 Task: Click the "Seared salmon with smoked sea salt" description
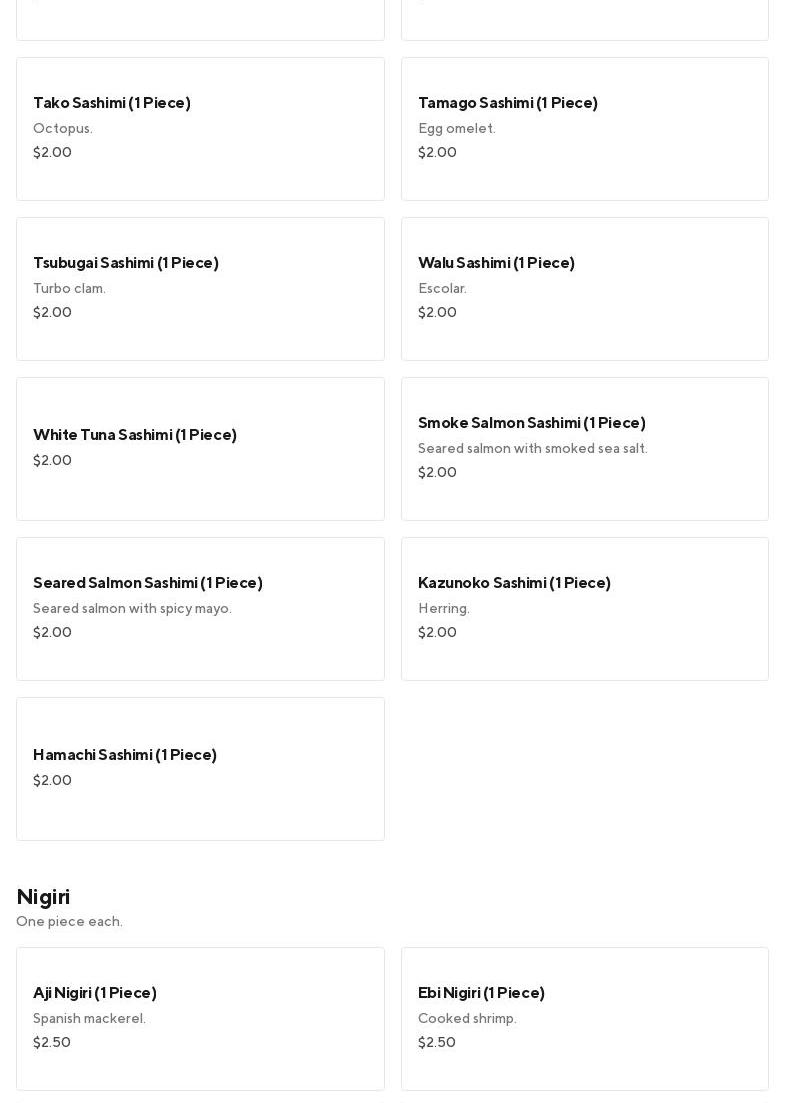click(x=532, y=449)
